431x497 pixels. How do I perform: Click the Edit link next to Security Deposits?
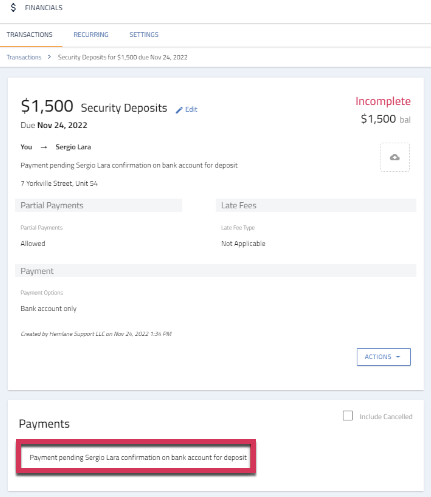click(x=191, y=110)
